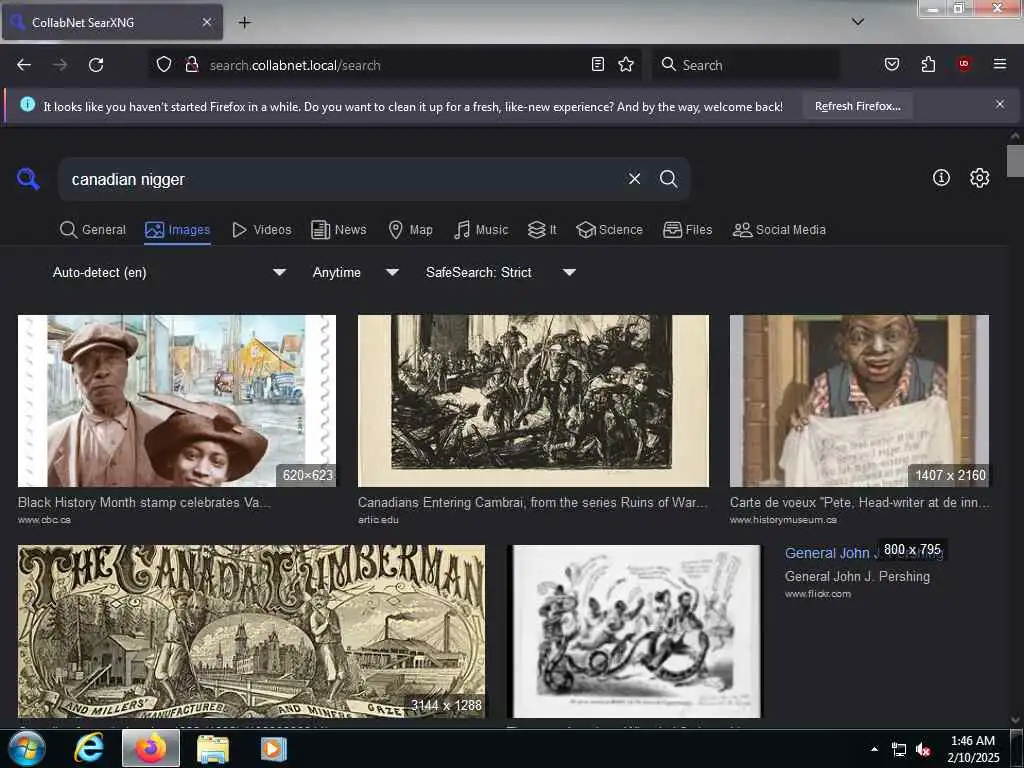Open Black History Month stamp thumbnail
Image resolution: width=1024 pixels, height=768 pixels.
click(177, 401)
